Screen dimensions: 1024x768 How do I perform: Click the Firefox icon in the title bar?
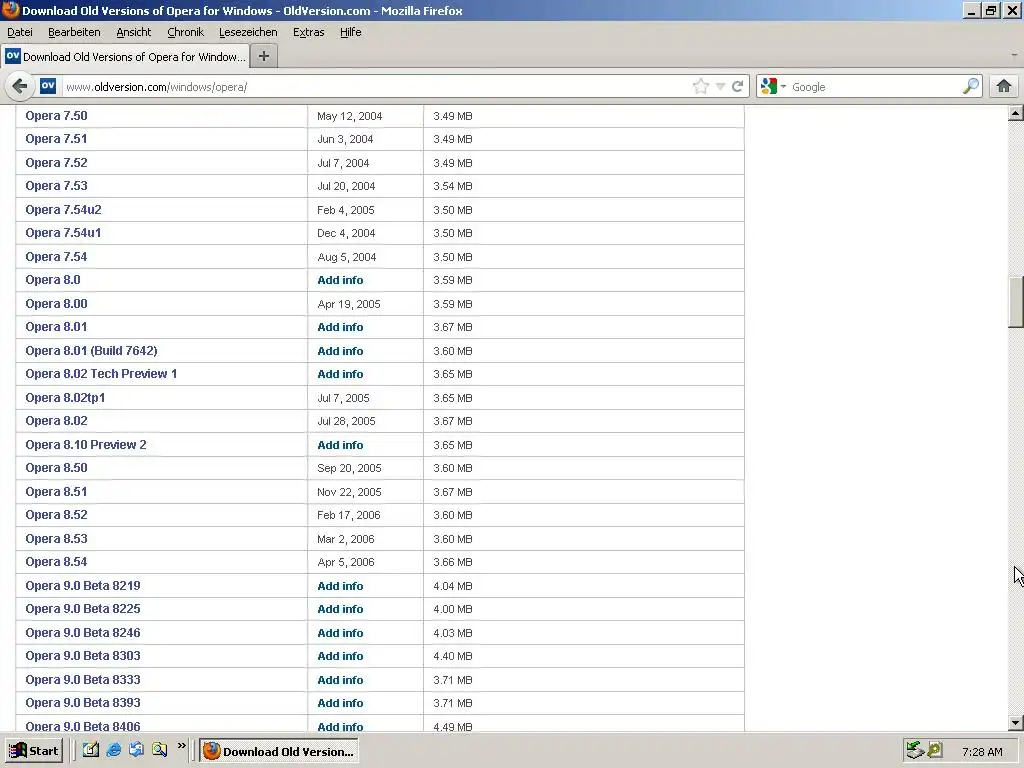coord(10,10)
